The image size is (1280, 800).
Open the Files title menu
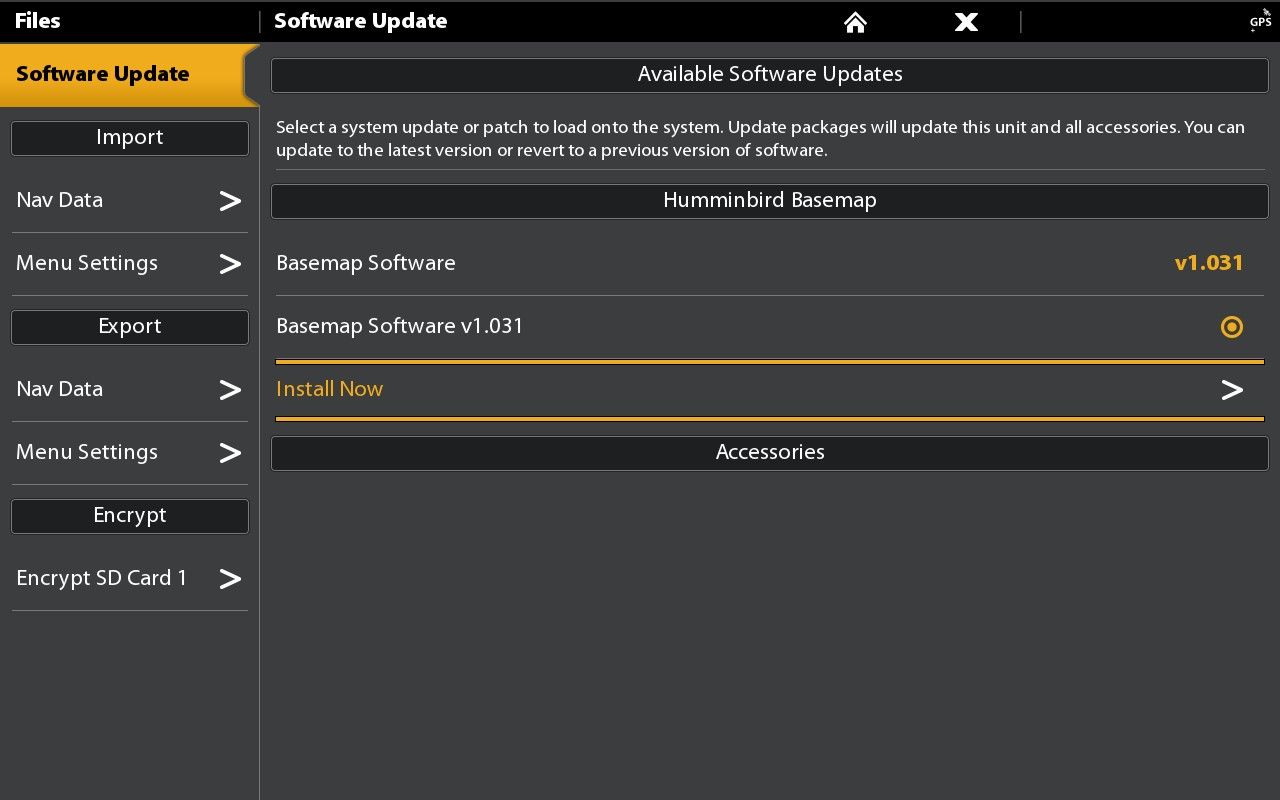click(x=38, y=21)
